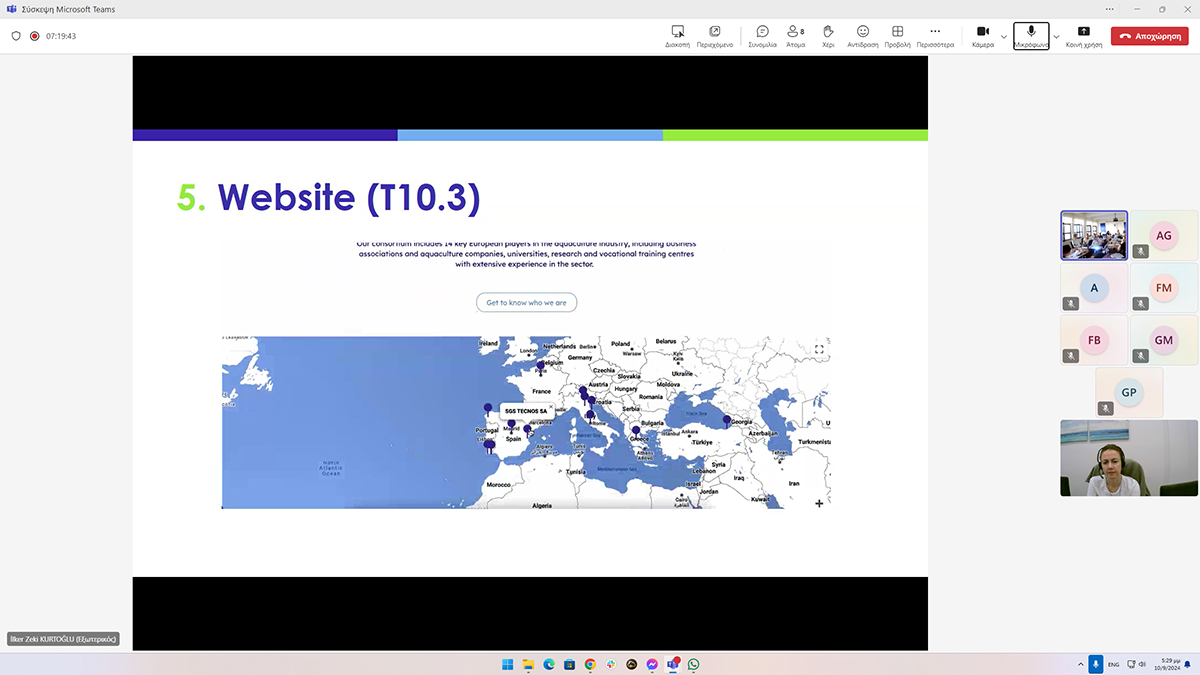
Task: Stop presenting with the Διακοπή icon
Action: tap(677, 36)
